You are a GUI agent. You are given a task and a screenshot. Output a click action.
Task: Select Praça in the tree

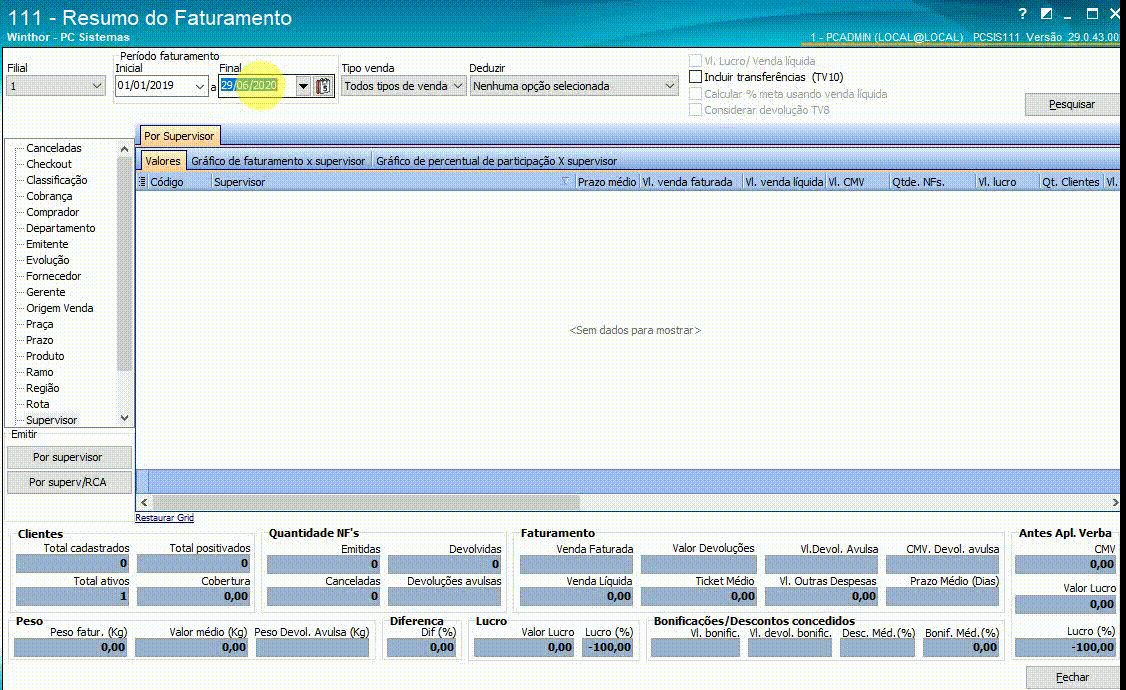coord(39,324)
